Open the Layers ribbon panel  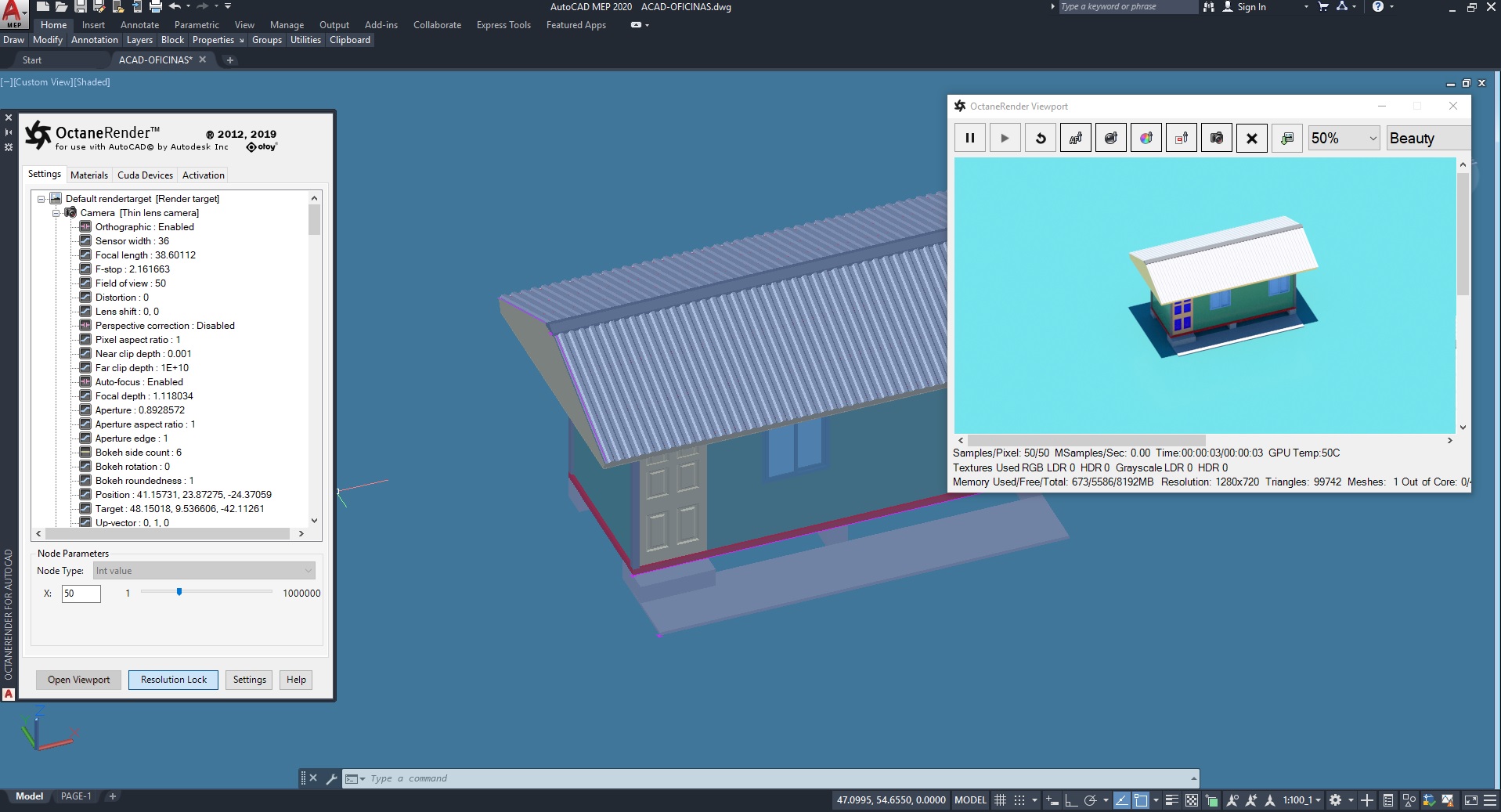click(139, 40)
